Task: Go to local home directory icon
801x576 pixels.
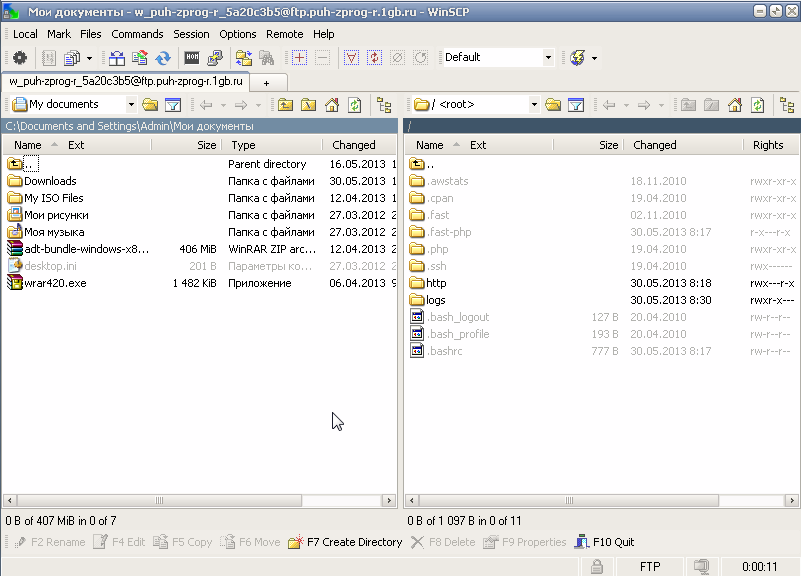Action: click(332, 105)
